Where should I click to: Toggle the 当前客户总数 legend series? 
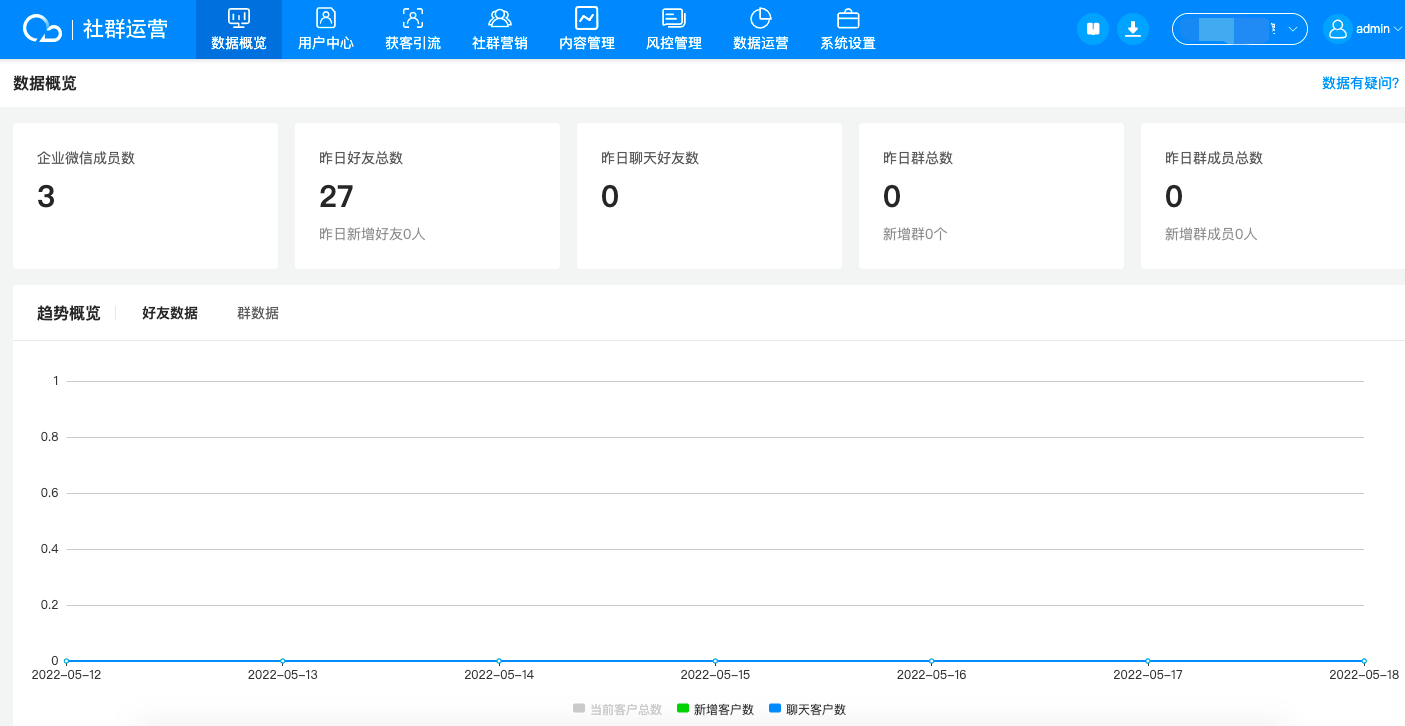point(617,709)
